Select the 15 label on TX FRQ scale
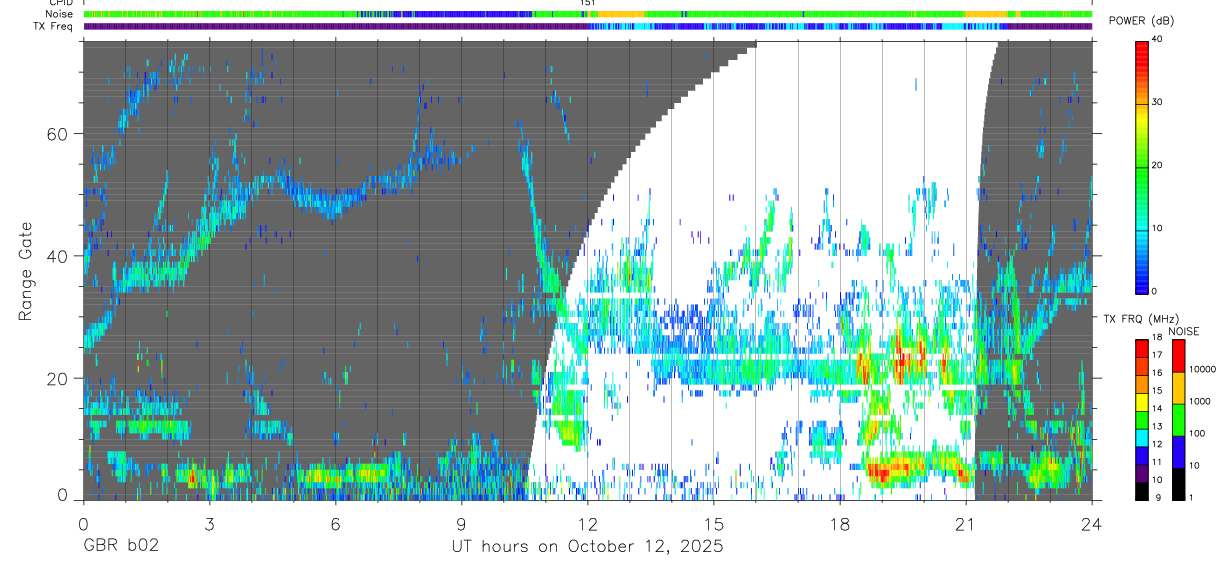Image resolution: width=1228 pixels, height=567 pixels. pyautogui.click(x=1156, y=391)
